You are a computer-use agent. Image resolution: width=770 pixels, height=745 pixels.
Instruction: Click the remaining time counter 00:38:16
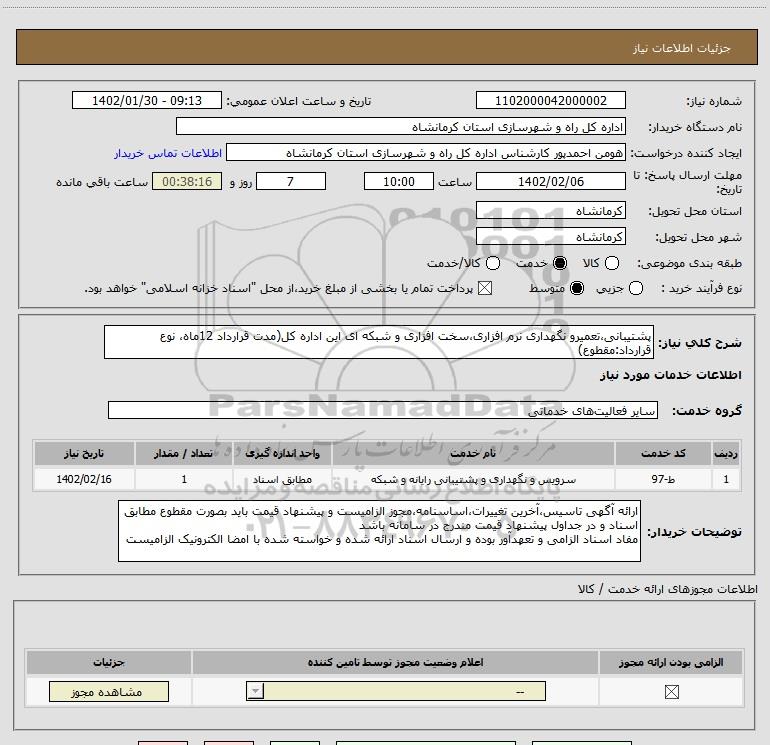[187, 181]
